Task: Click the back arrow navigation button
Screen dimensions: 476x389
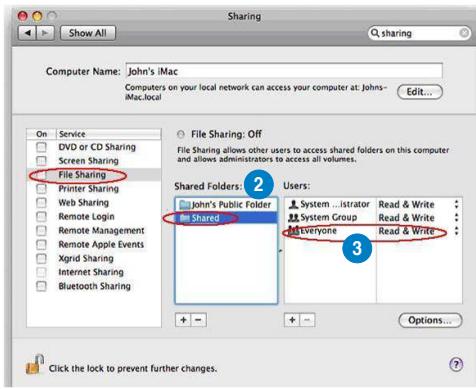Action: [x=28, y=33]
